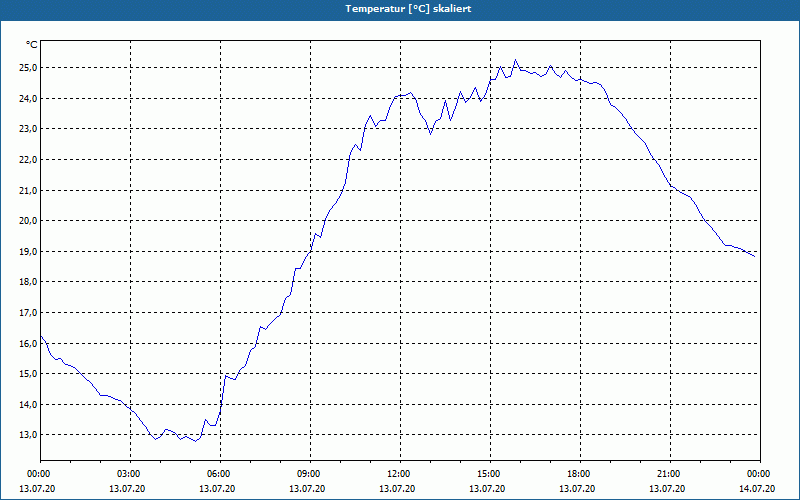The width and height of the screenshot is (800, 500).
Task: Select the 22,0 Y-axis label
Action: [x=28, y=160]
